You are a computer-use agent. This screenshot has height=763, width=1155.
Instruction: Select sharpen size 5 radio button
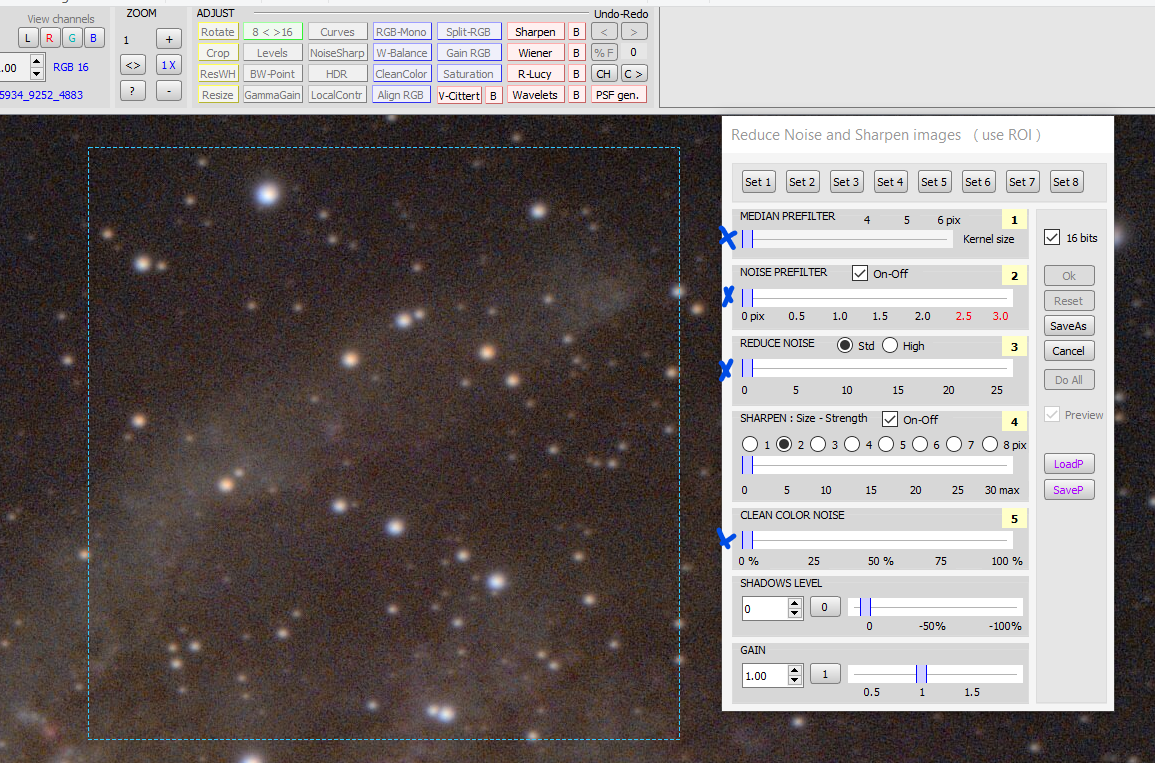pyautogui.click(x=886, y=444)
